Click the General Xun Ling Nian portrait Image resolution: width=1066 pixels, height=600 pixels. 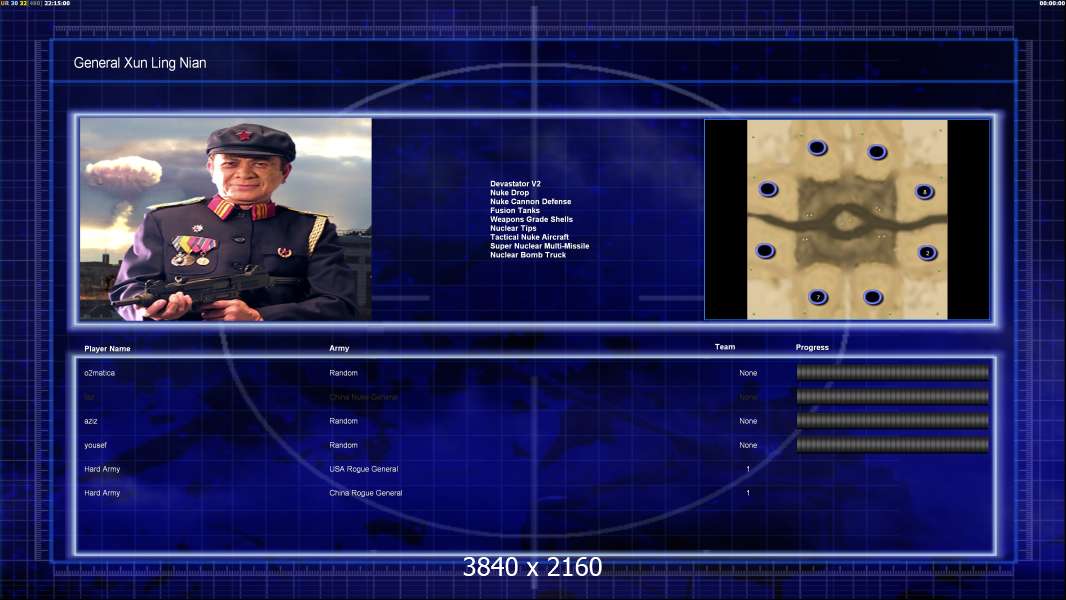(x=226, y=219)
